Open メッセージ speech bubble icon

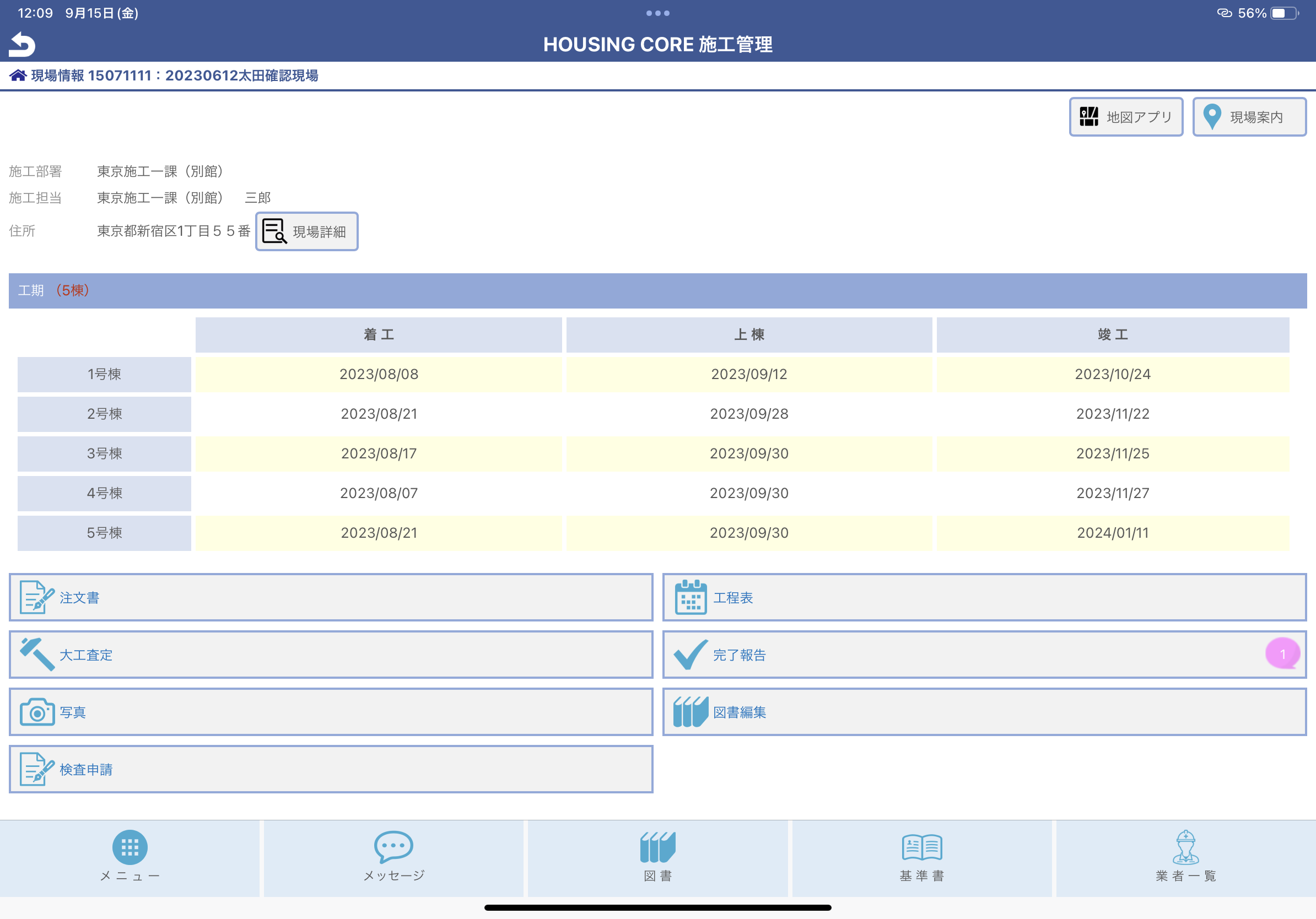[393, 847]
